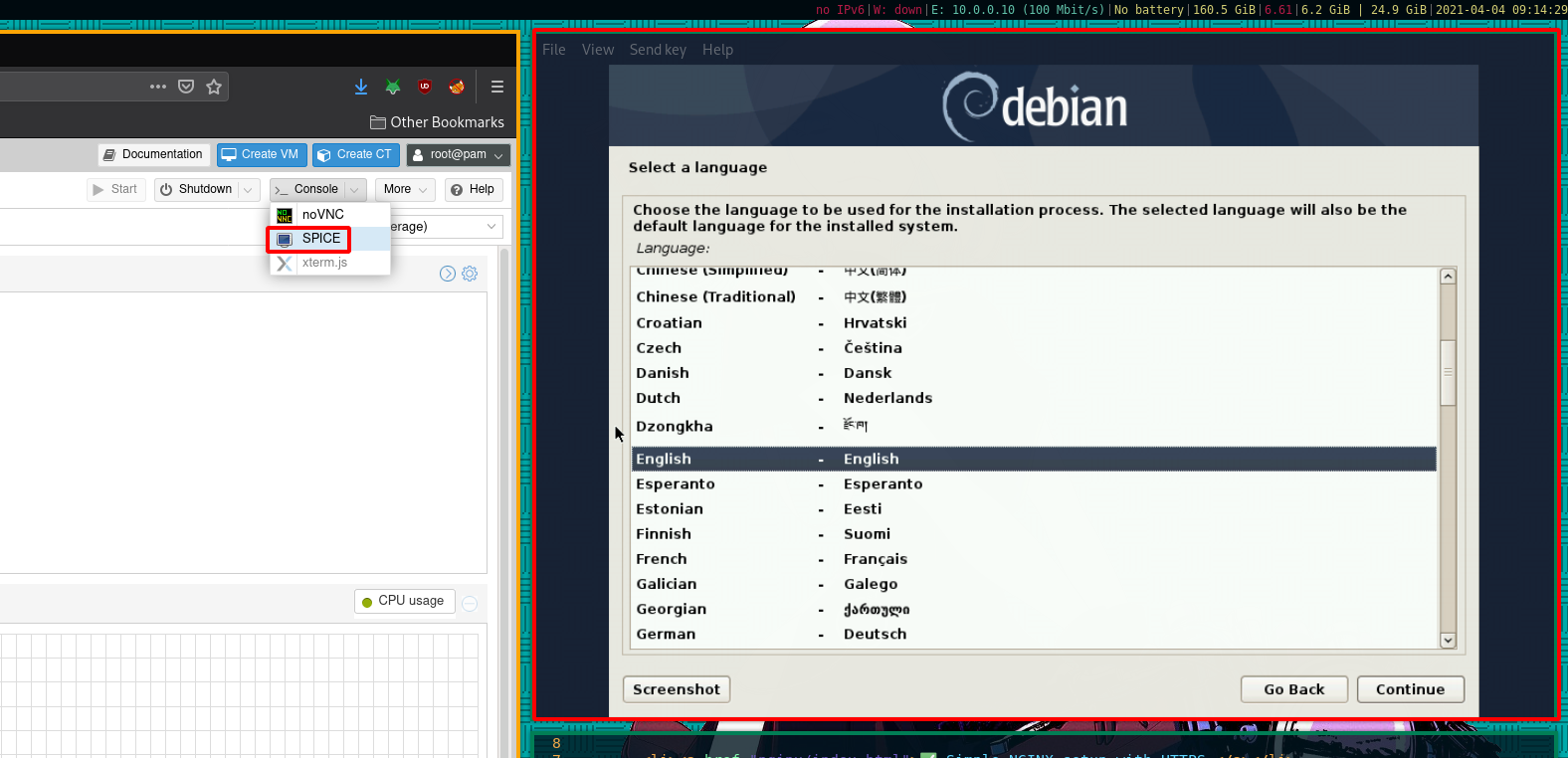Select French language row

point(1034,559)
